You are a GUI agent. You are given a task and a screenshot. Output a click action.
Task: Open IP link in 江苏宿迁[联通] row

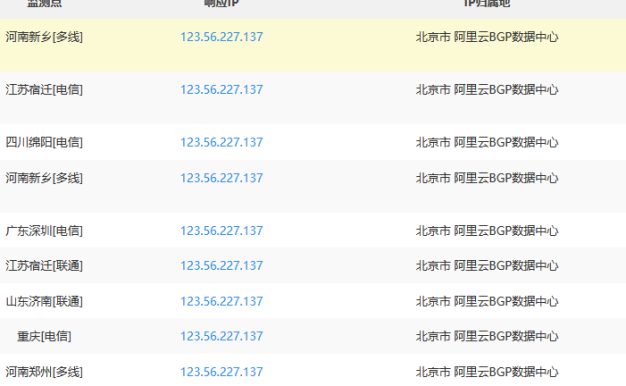point(222,266)
